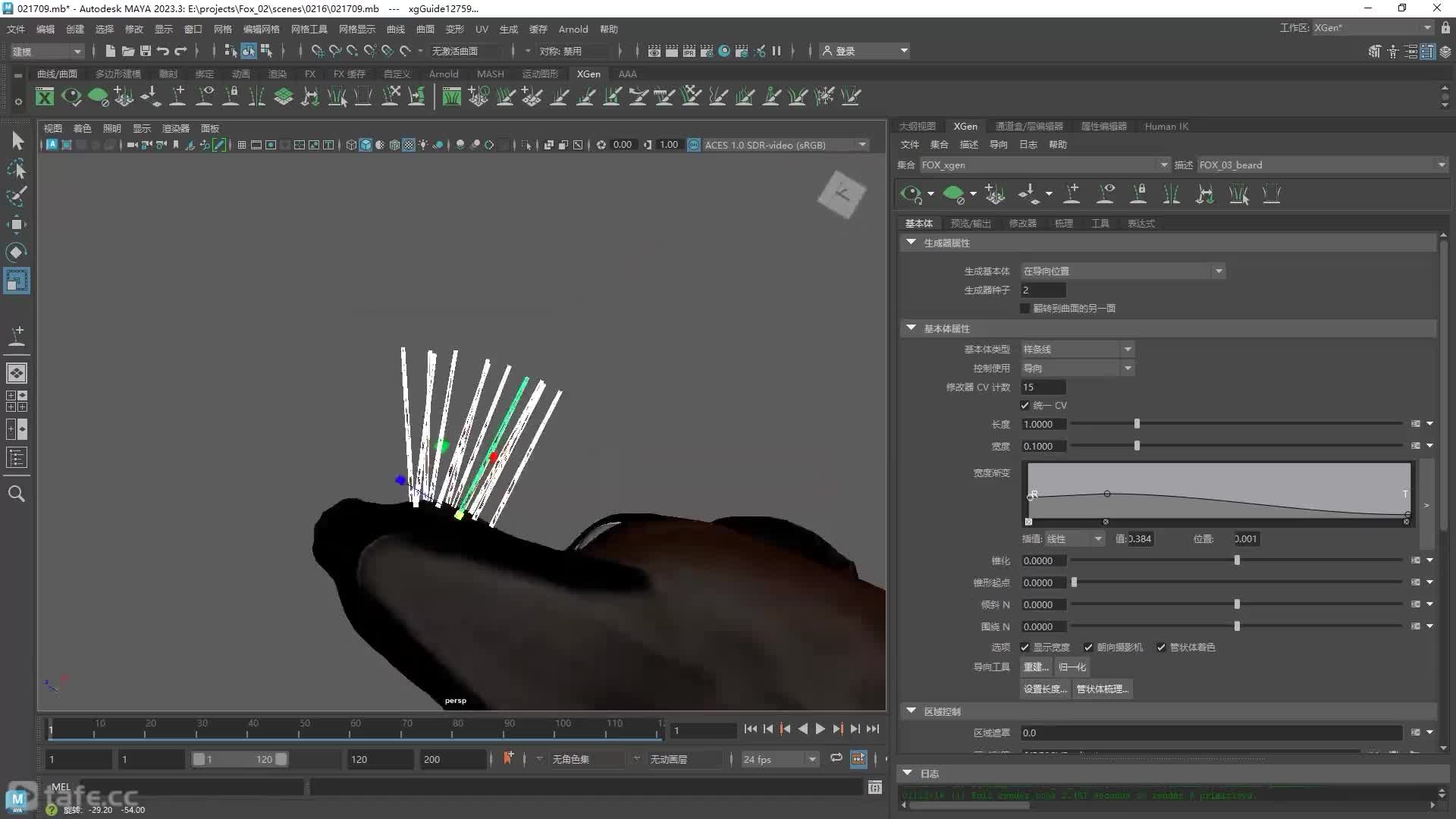Screen dimensions: 1456x819
Task: Open the primitive type spline dropdown
Action: point(1077,350)
